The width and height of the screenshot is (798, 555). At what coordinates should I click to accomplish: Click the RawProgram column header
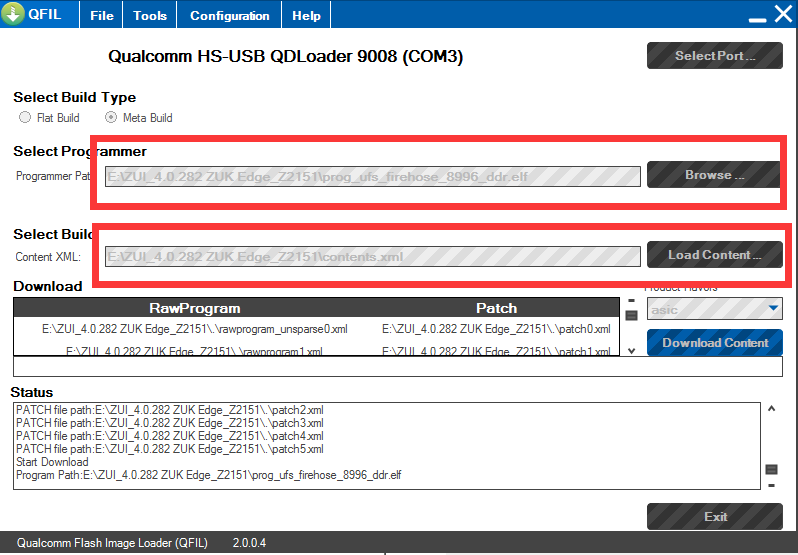tap(194, 308)
